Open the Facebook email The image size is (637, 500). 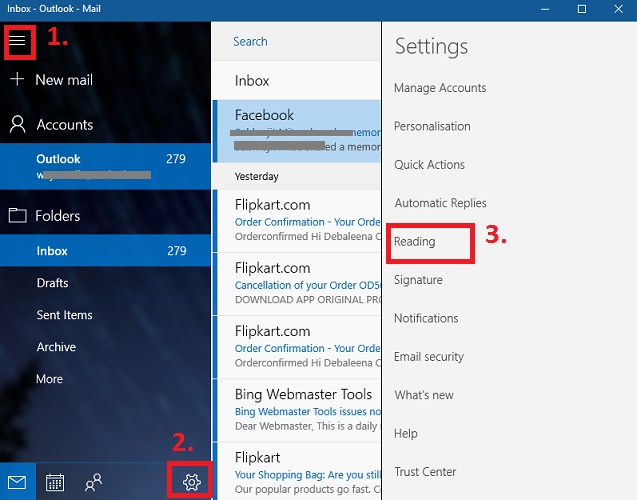(297, 131)
